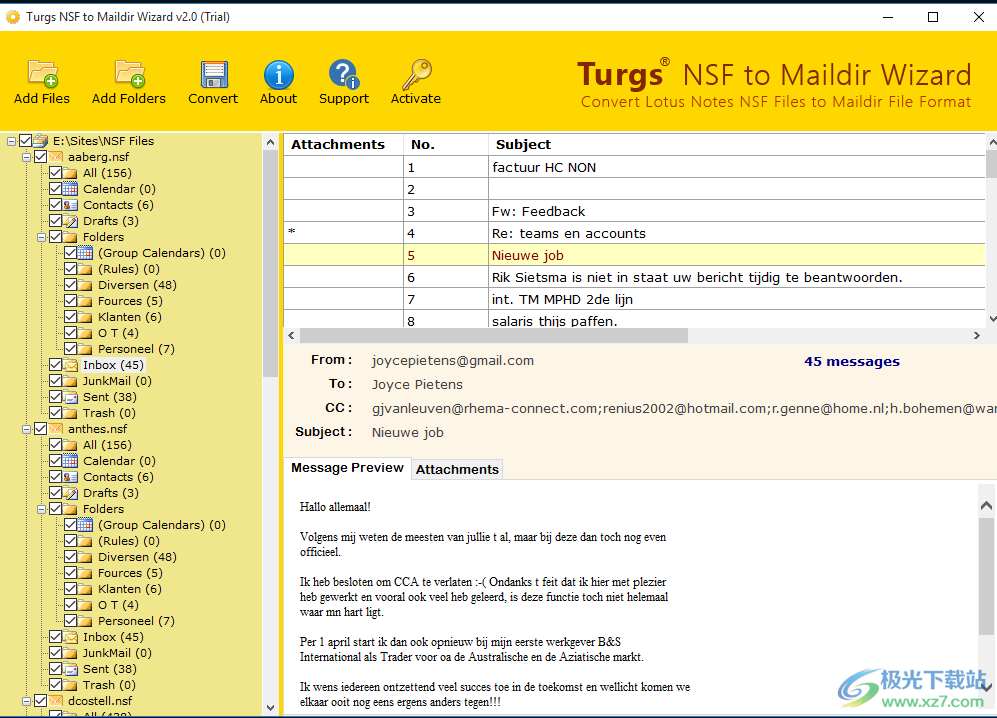
Task: Start conversion with the Convert icon
Action: coord(214,74)
